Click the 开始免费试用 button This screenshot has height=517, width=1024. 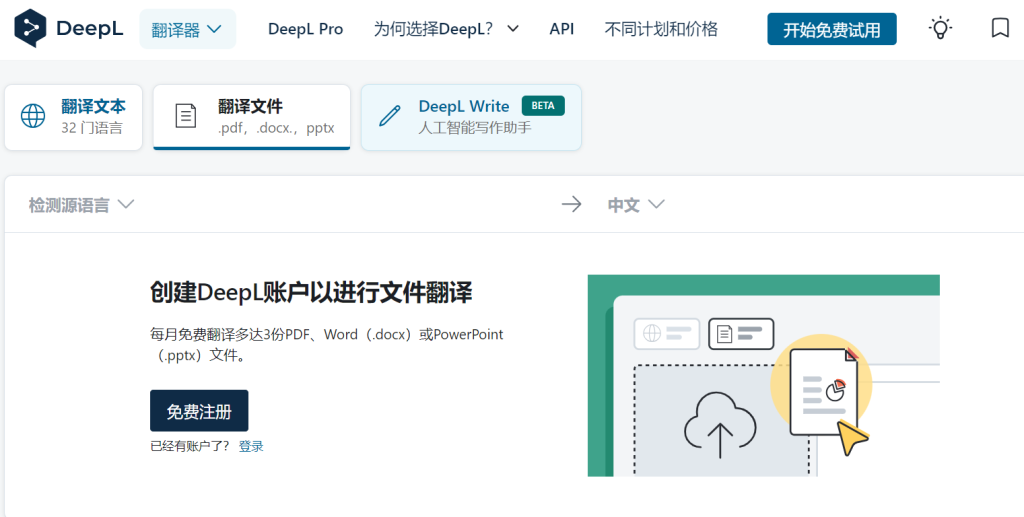coord(831,30)
